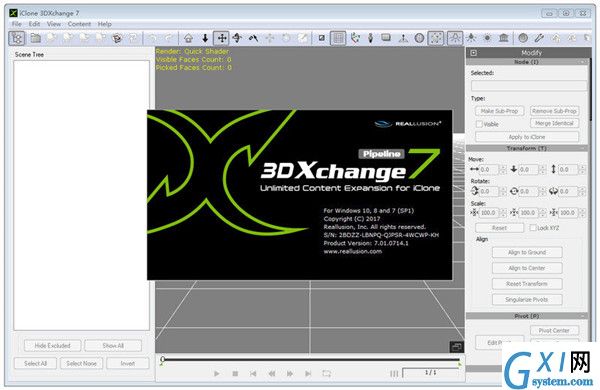This screenshot has height=390, width=600.
Task: Click the Show All button
Action: [x=113, y=346]
